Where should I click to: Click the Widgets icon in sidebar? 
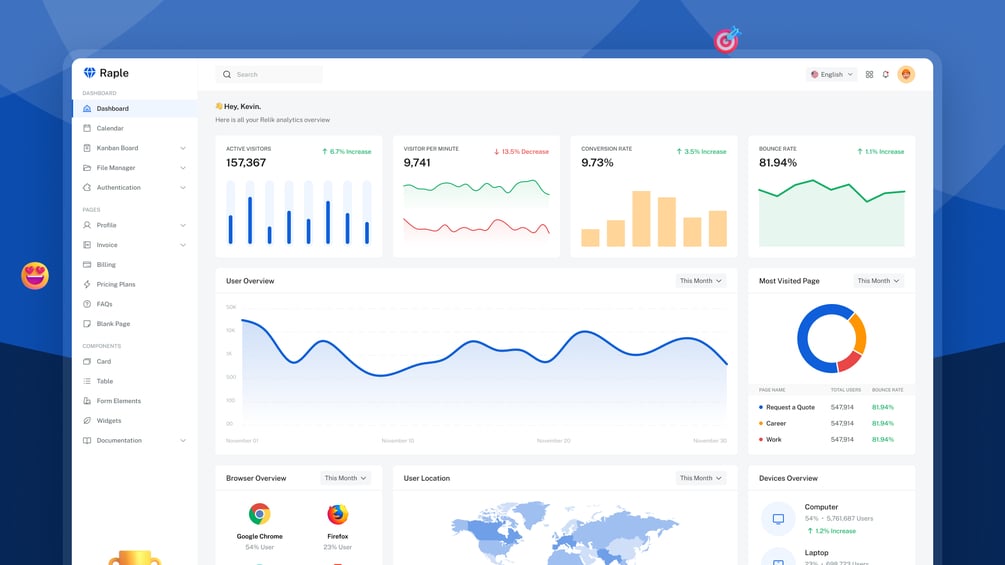pos(87,421)
